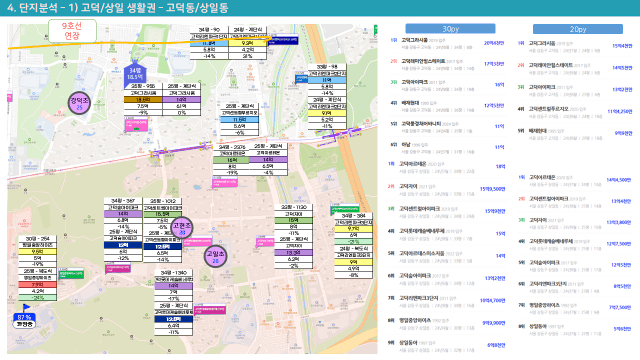Click the brown 18.5억 cell in 고덕그라시움 table
The width and height of the screenshot is (640, 360).
(143, 99)
